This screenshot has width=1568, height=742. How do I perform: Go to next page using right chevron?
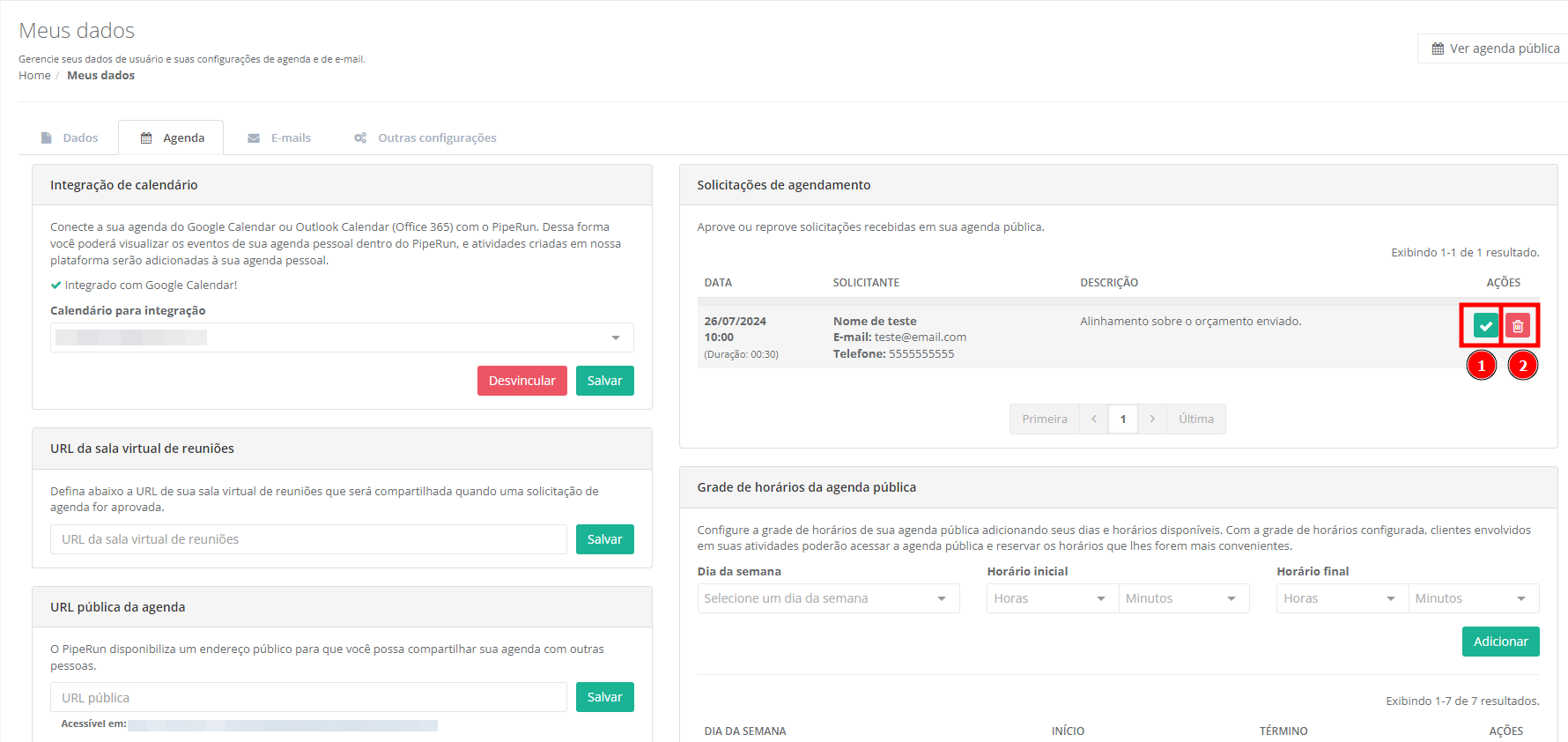1152,419
